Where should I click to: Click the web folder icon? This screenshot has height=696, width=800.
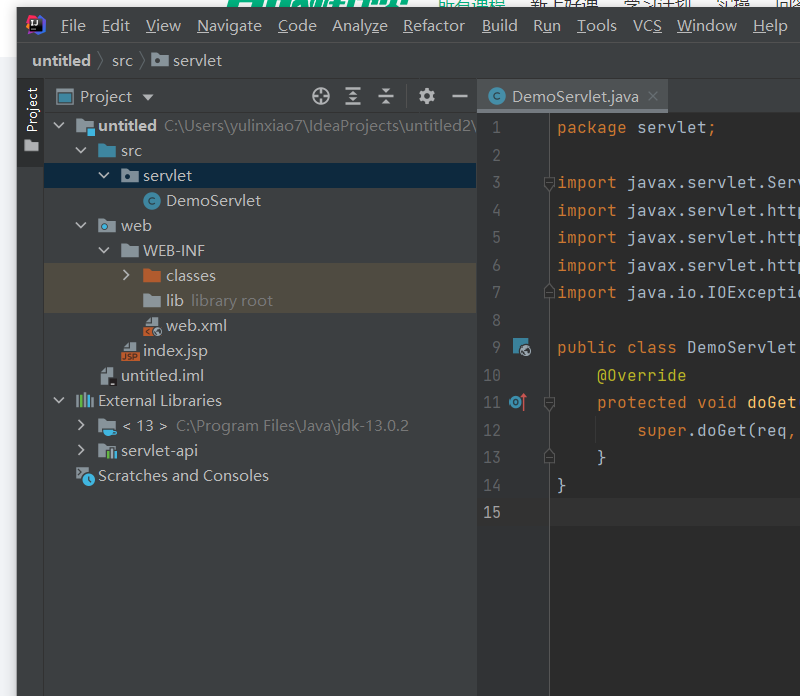107,226
